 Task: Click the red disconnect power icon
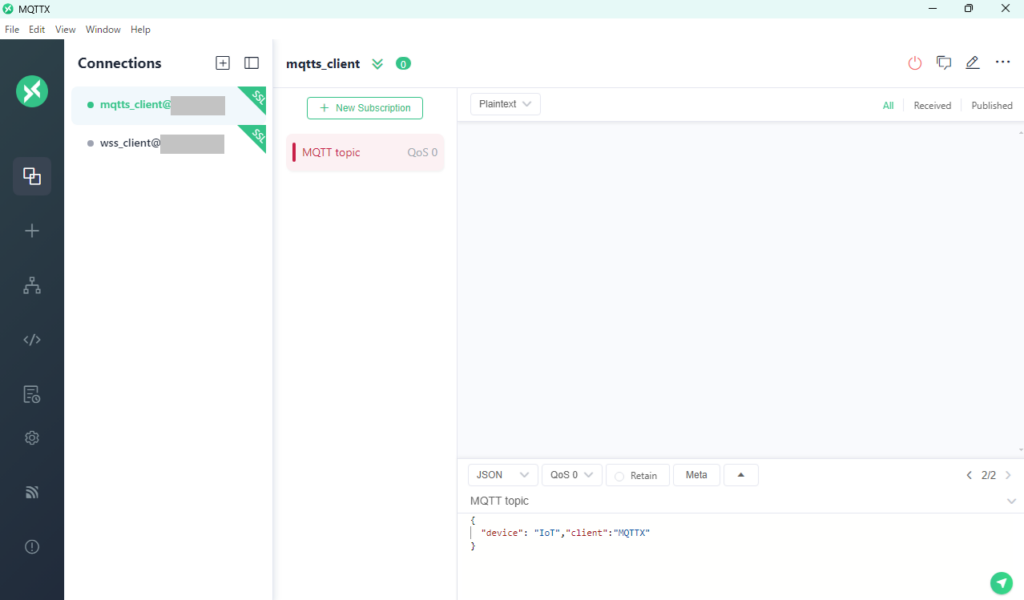point(914,63)
